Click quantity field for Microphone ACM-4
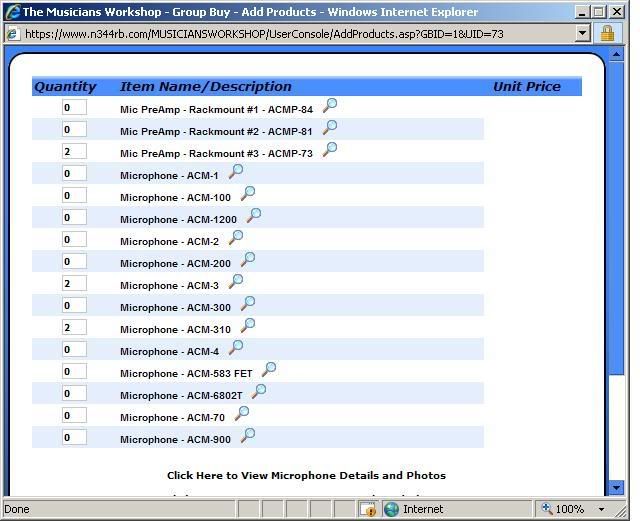The height and width of the screenshot is (521, 640). [74, 350]
